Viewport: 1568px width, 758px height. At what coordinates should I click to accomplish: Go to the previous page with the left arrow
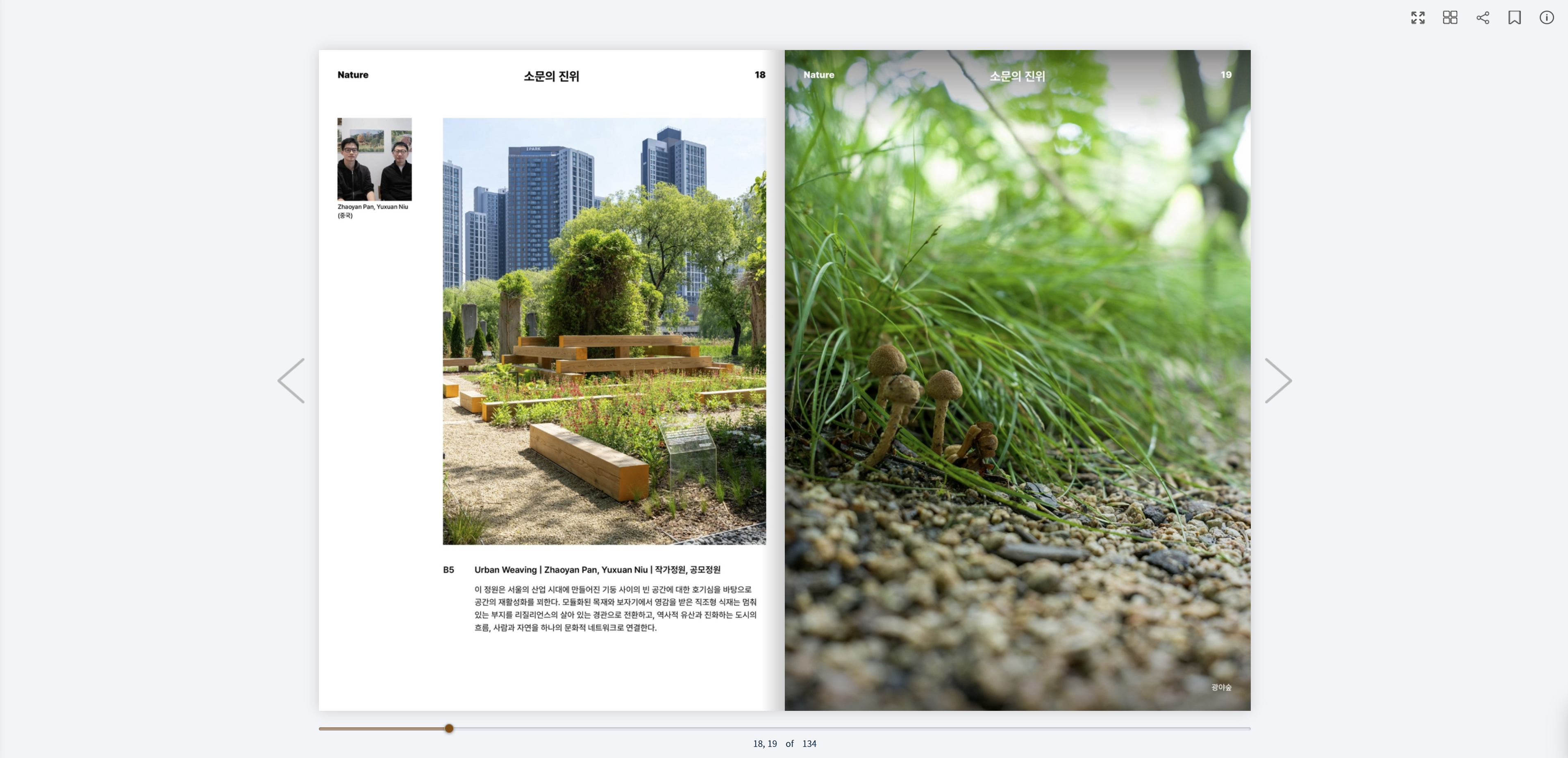coord(291,380)
